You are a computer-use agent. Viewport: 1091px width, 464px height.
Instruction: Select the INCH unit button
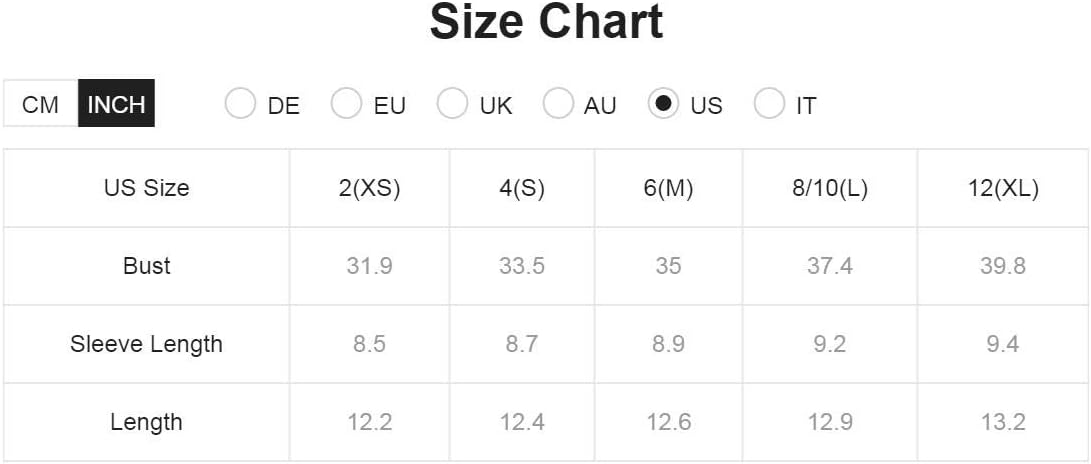click(116, 104)
